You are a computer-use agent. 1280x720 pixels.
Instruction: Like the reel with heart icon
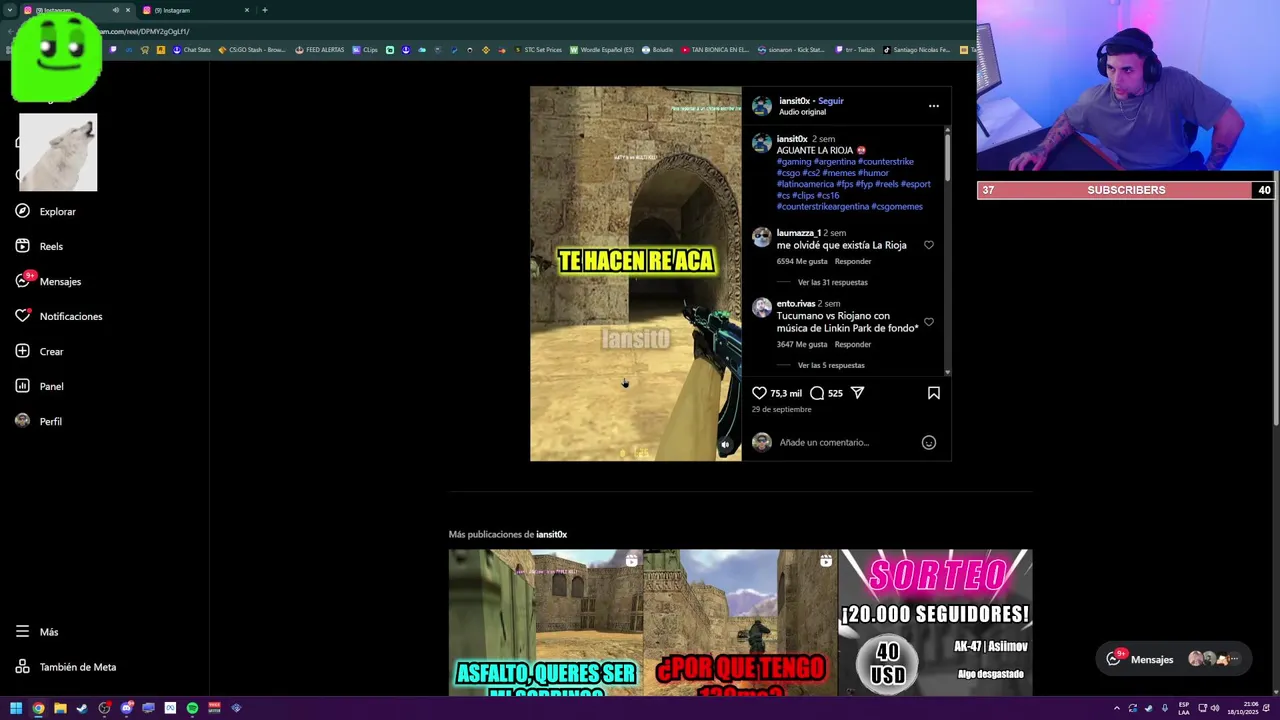759,393
